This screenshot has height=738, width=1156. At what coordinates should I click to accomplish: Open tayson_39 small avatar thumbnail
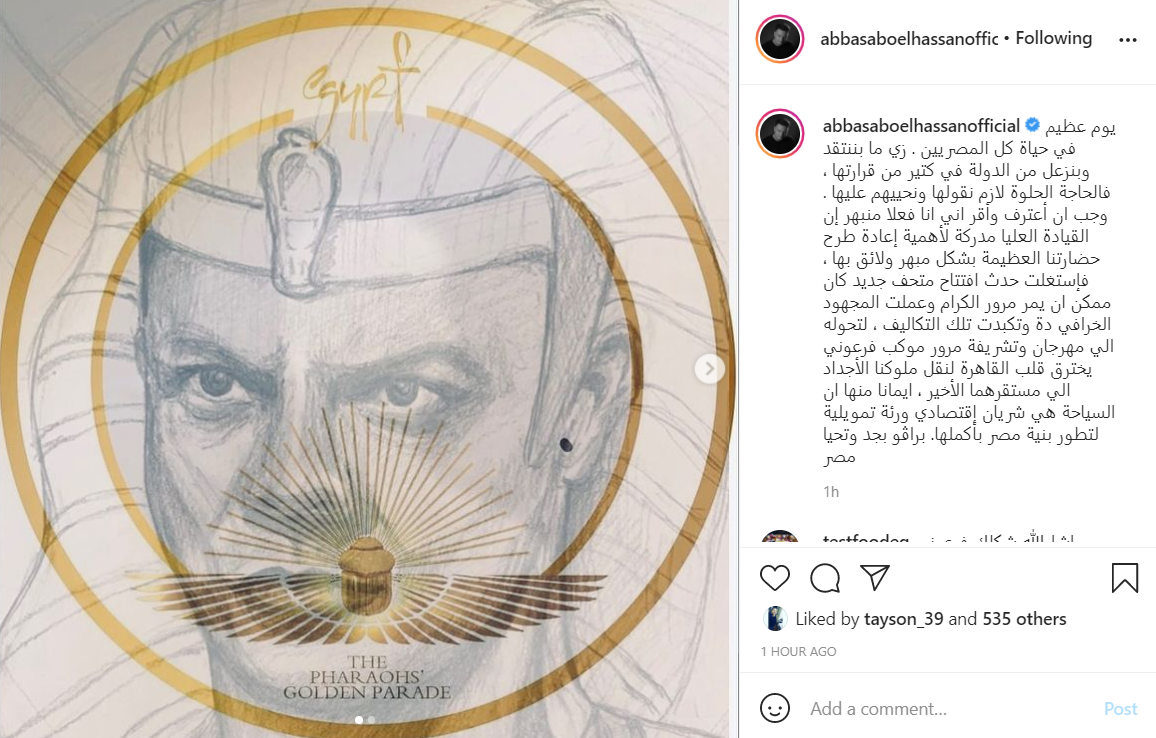(x=775, y=619)
